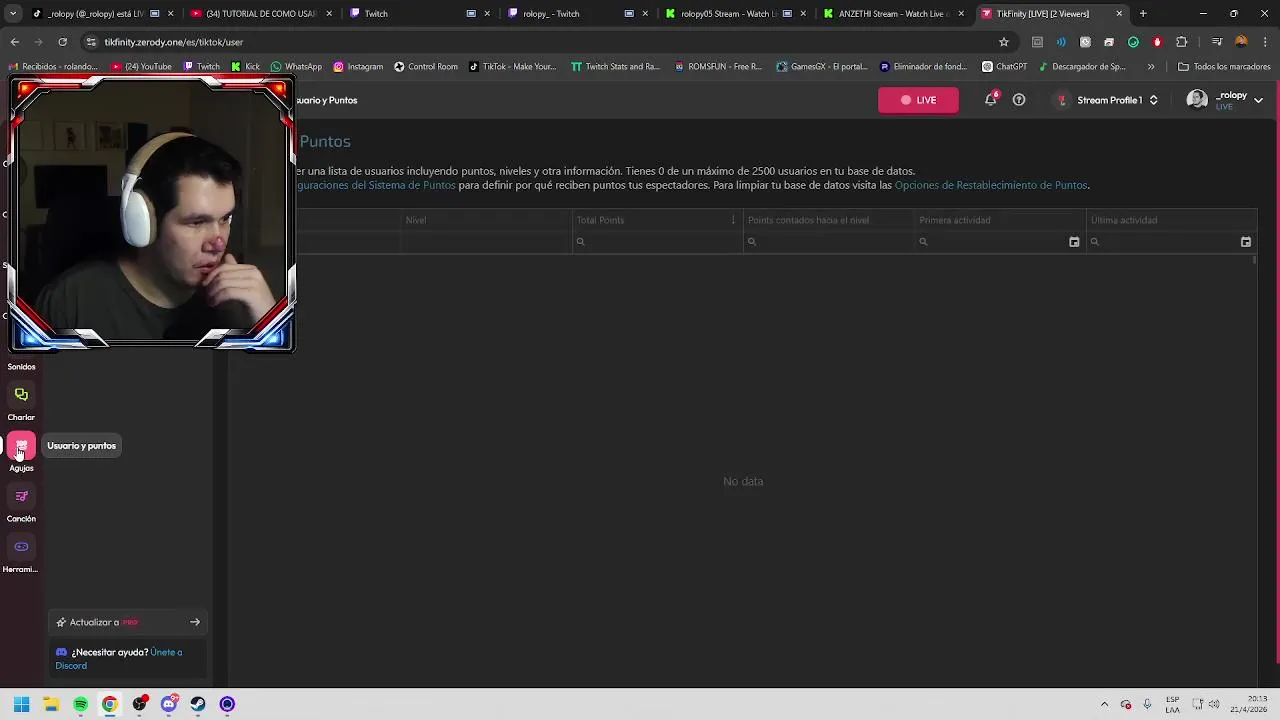
Task: Open the Canción song sidebar icon
Action: tap(21, 496)
